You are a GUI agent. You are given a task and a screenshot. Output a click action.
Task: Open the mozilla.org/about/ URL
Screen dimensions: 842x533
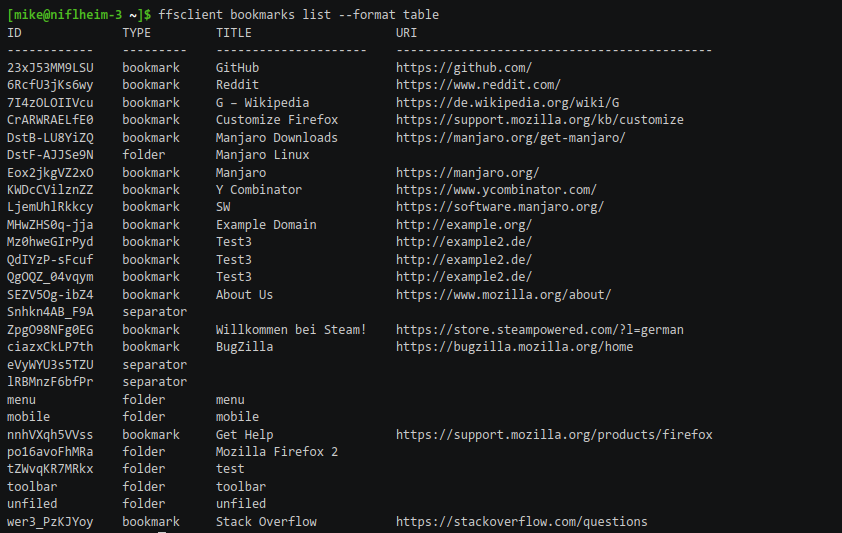pos(503,295)
